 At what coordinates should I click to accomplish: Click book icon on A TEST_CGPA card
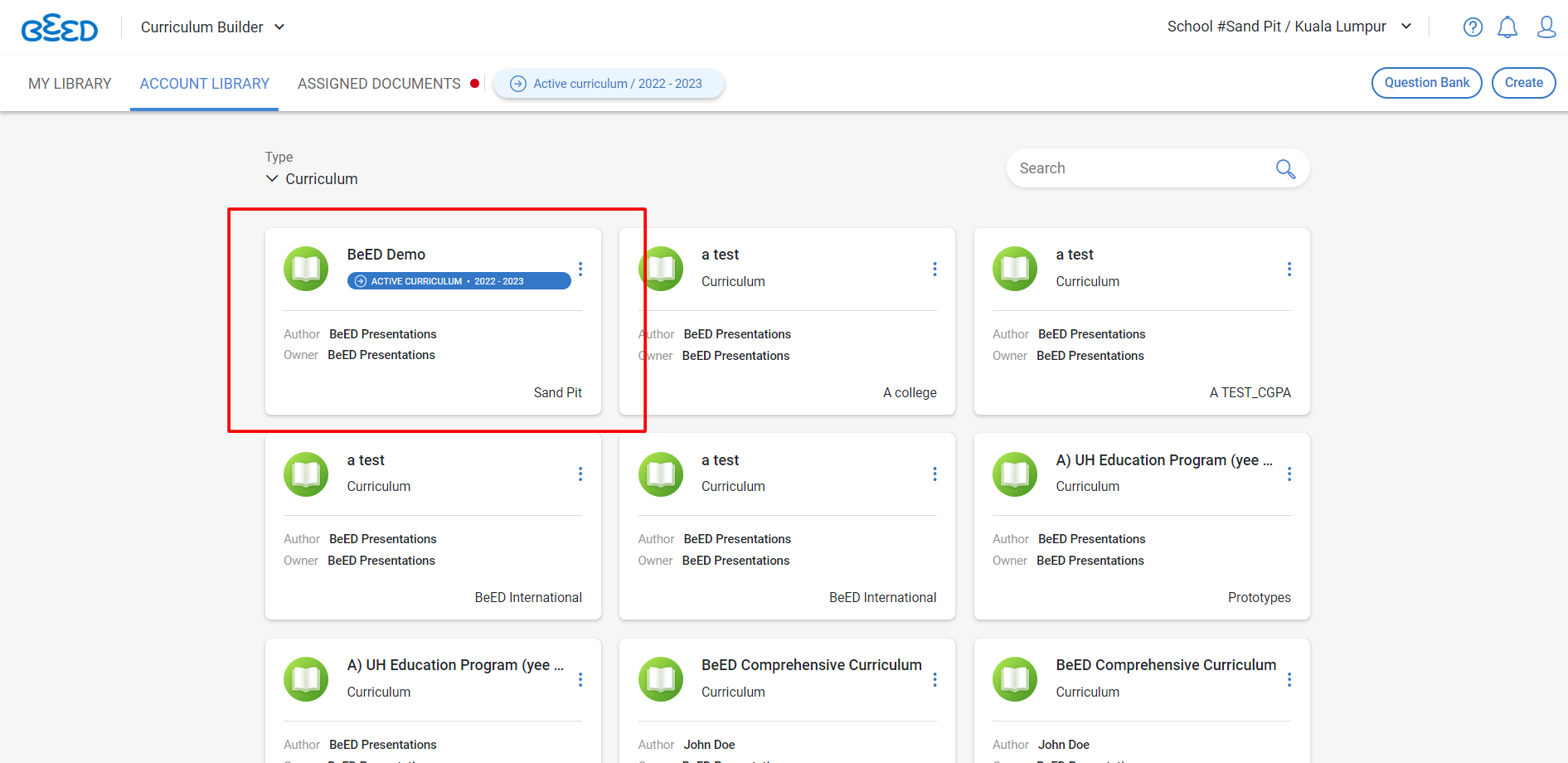(1015, 269)
